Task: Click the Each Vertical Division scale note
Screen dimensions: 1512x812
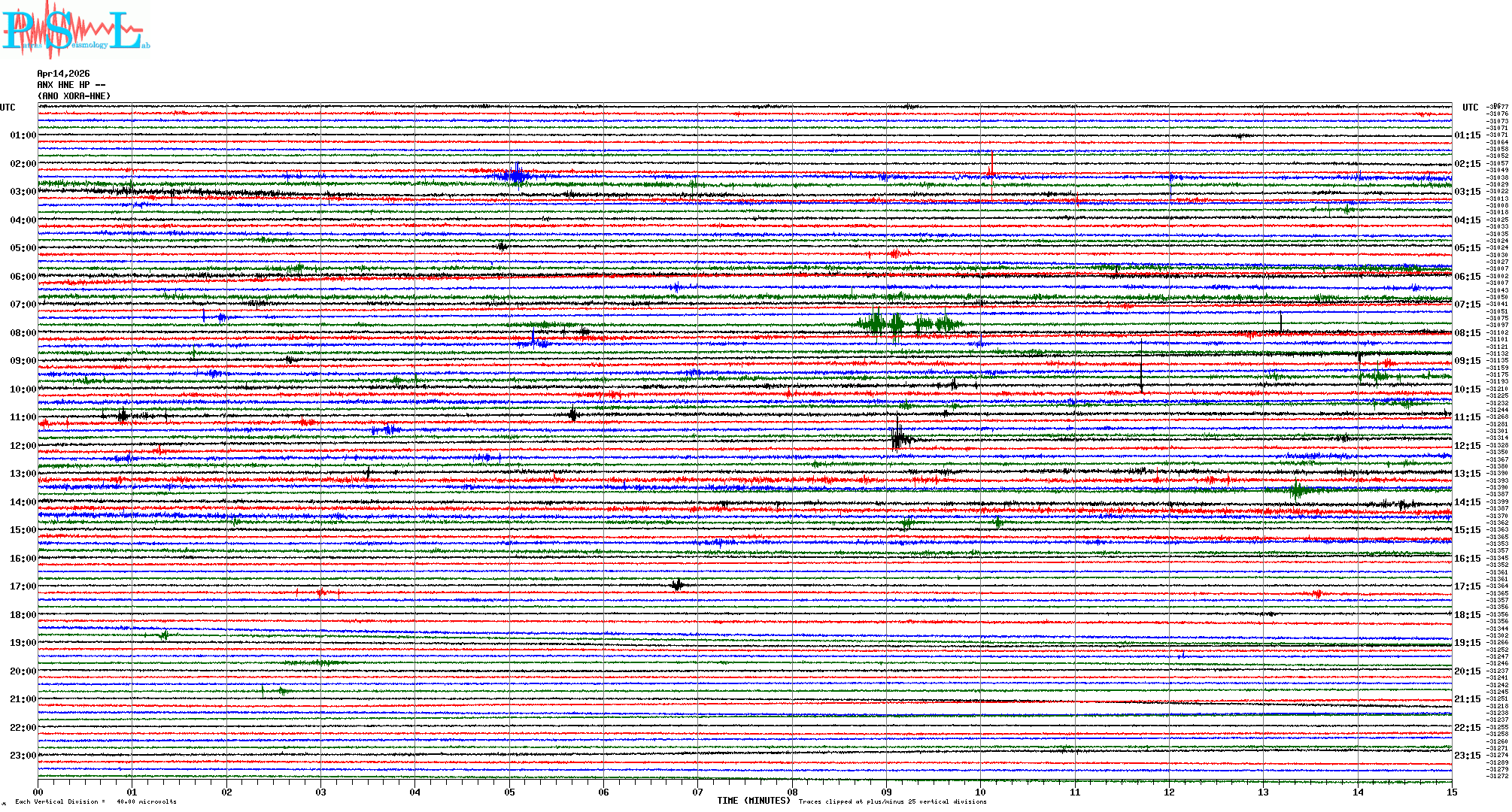Action: (96, 801)
